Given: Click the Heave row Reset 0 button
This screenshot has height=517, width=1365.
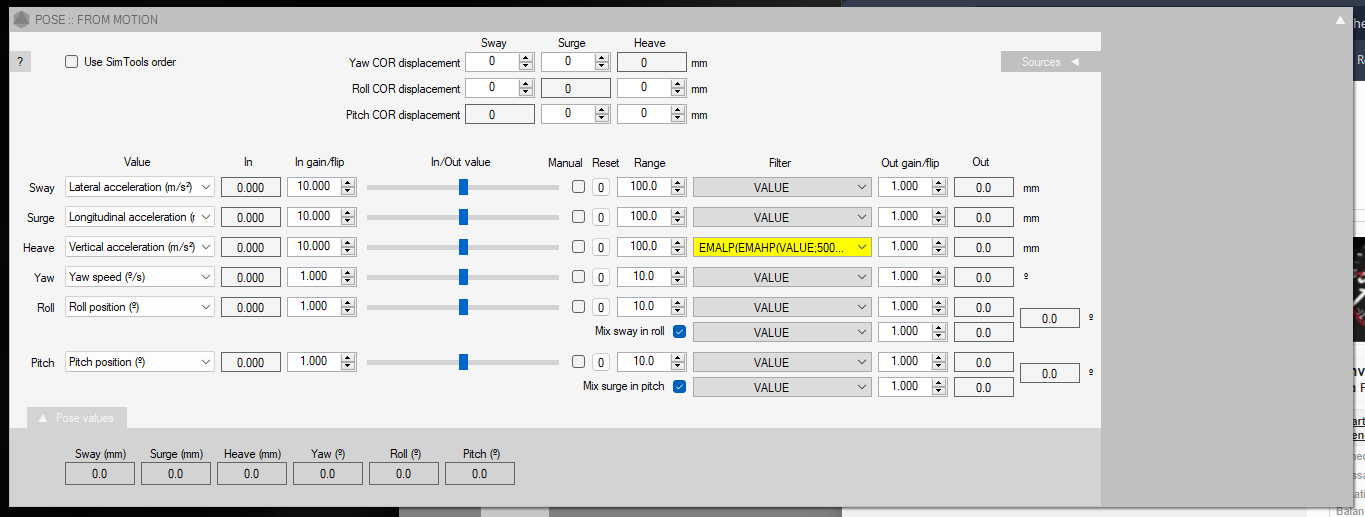Looking at the screenshot, I should (x=601, y=247).
